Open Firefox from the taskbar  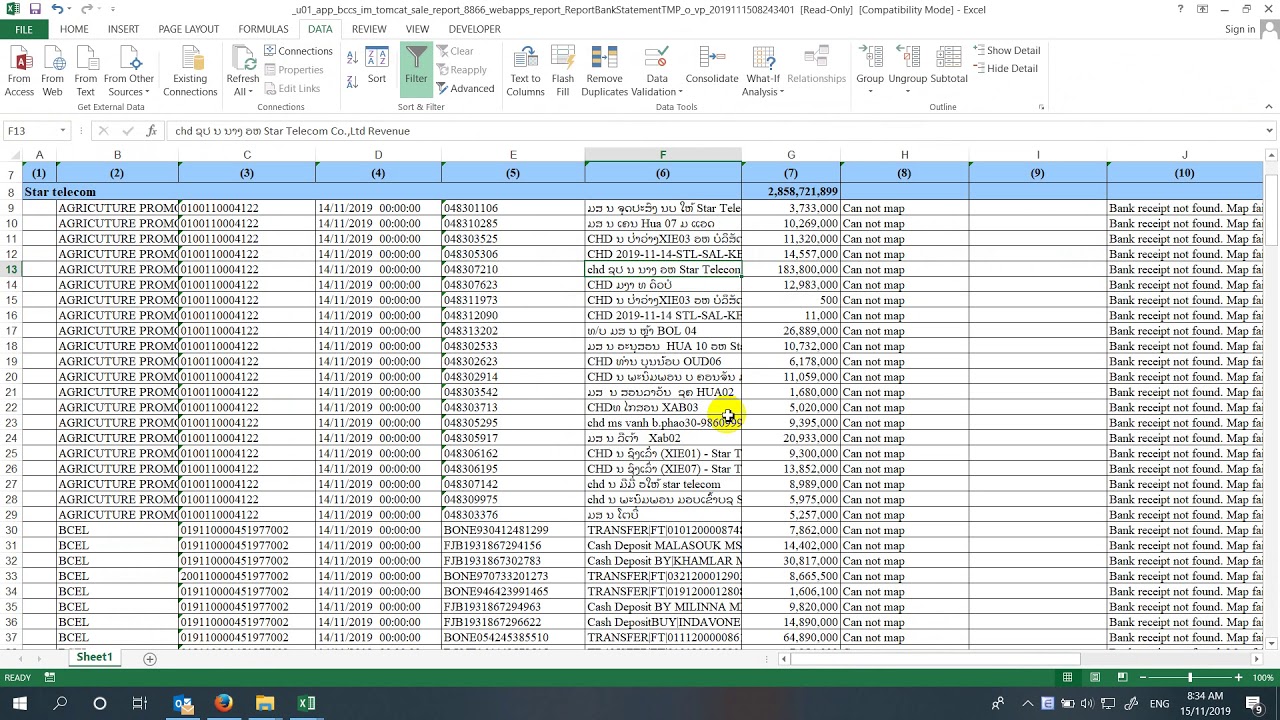coord(223,704)
